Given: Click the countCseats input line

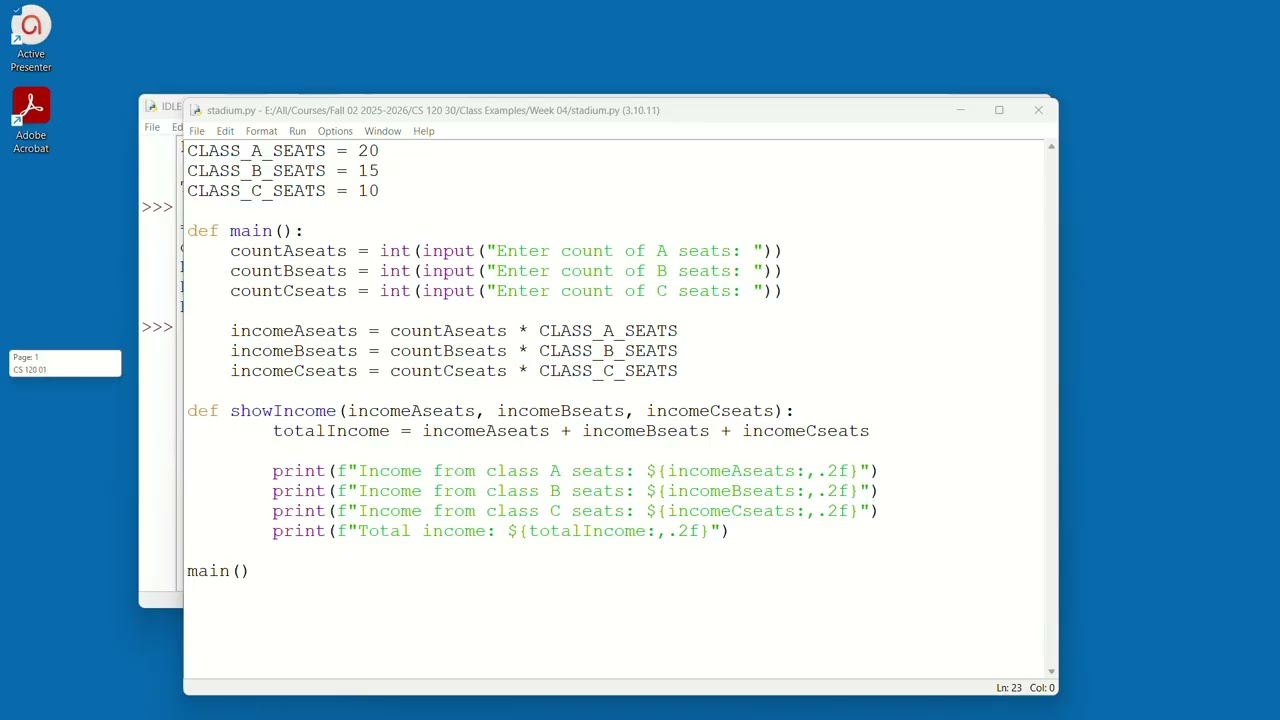Looking at the screenshot, I should (506, 291).
